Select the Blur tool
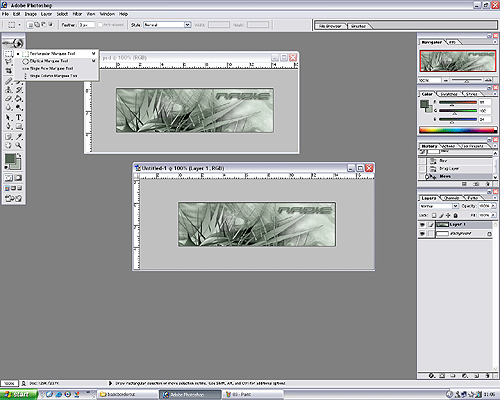Screen dimensions: 500x400 click(x=8, y=108)
